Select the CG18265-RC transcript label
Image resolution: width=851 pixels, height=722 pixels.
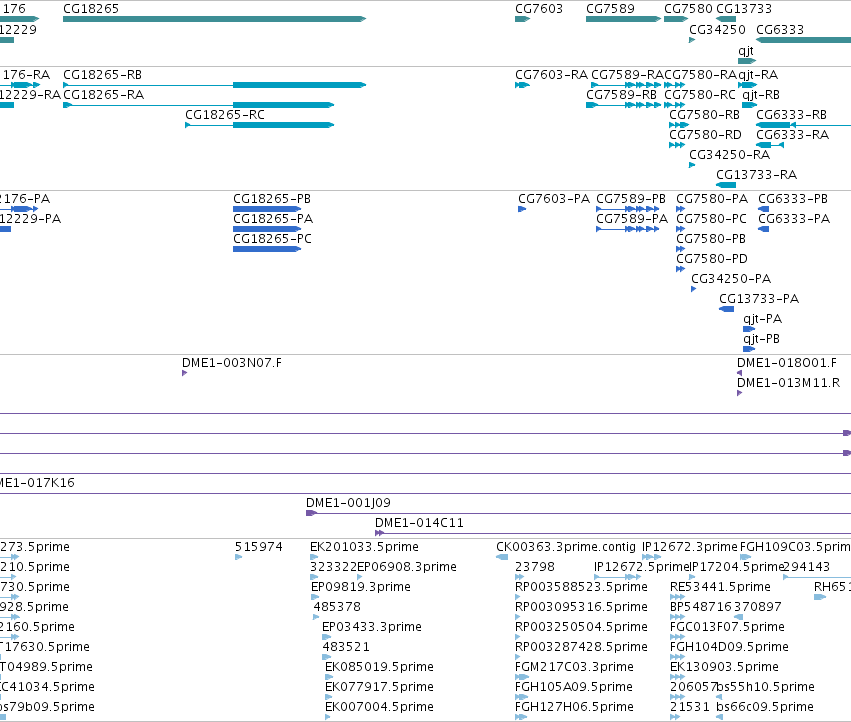click(x=225, y=115)
